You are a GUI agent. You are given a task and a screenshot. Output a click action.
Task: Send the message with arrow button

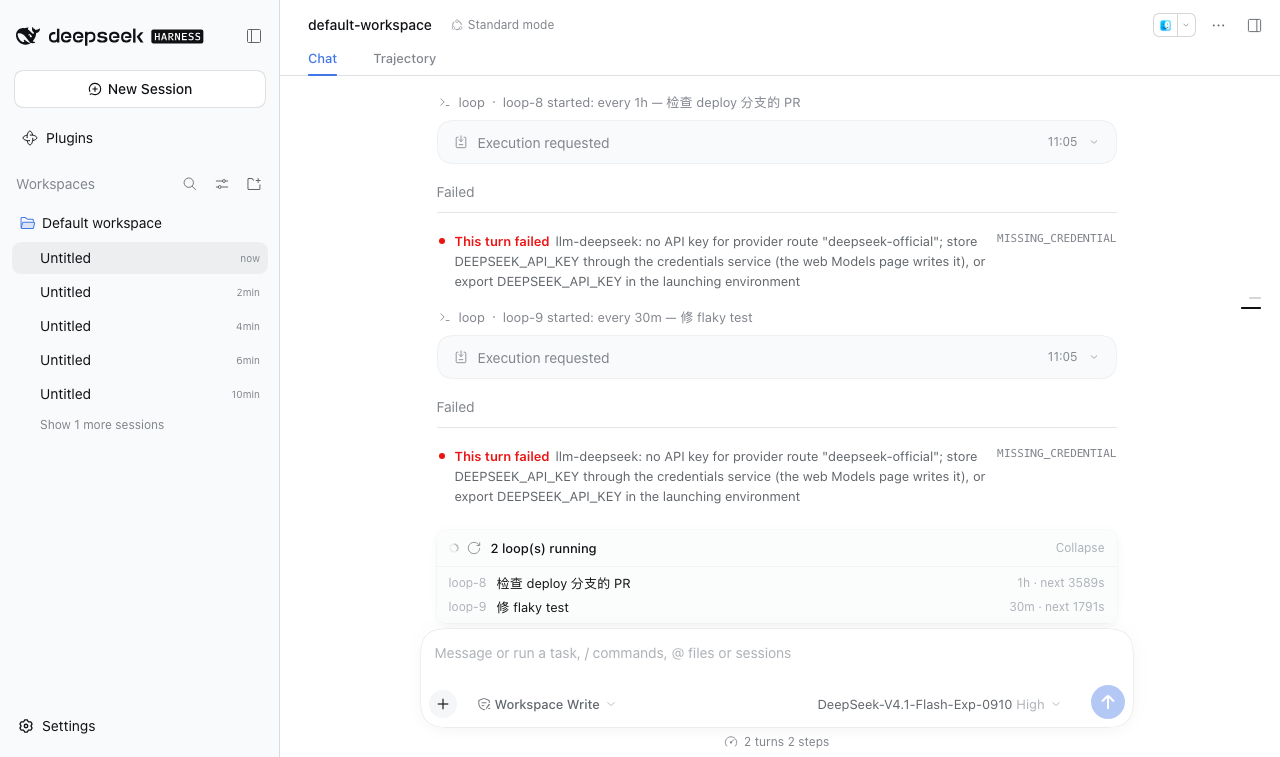point(1108,702)
